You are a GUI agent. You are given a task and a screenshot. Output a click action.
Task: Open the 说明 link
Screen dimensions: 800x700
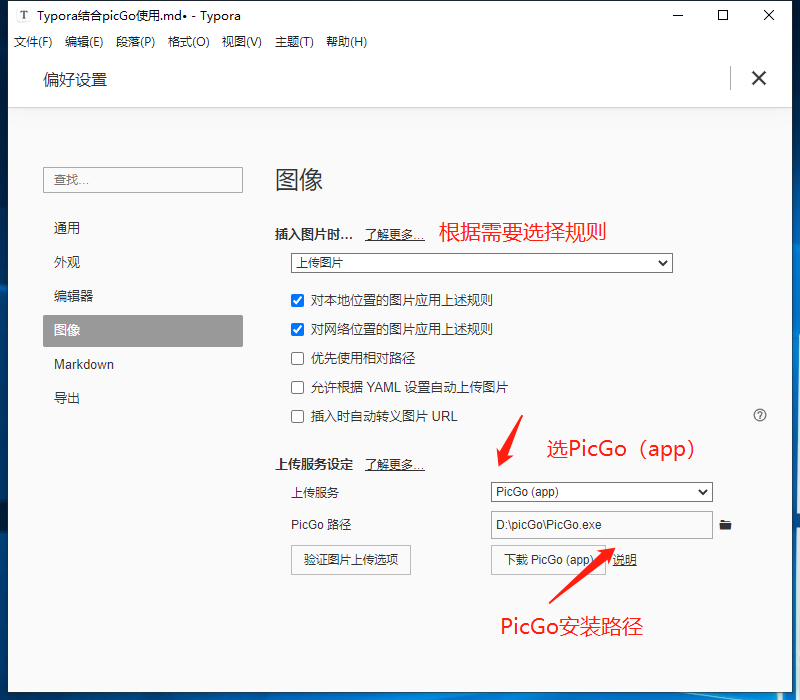[x=624, y=560]
